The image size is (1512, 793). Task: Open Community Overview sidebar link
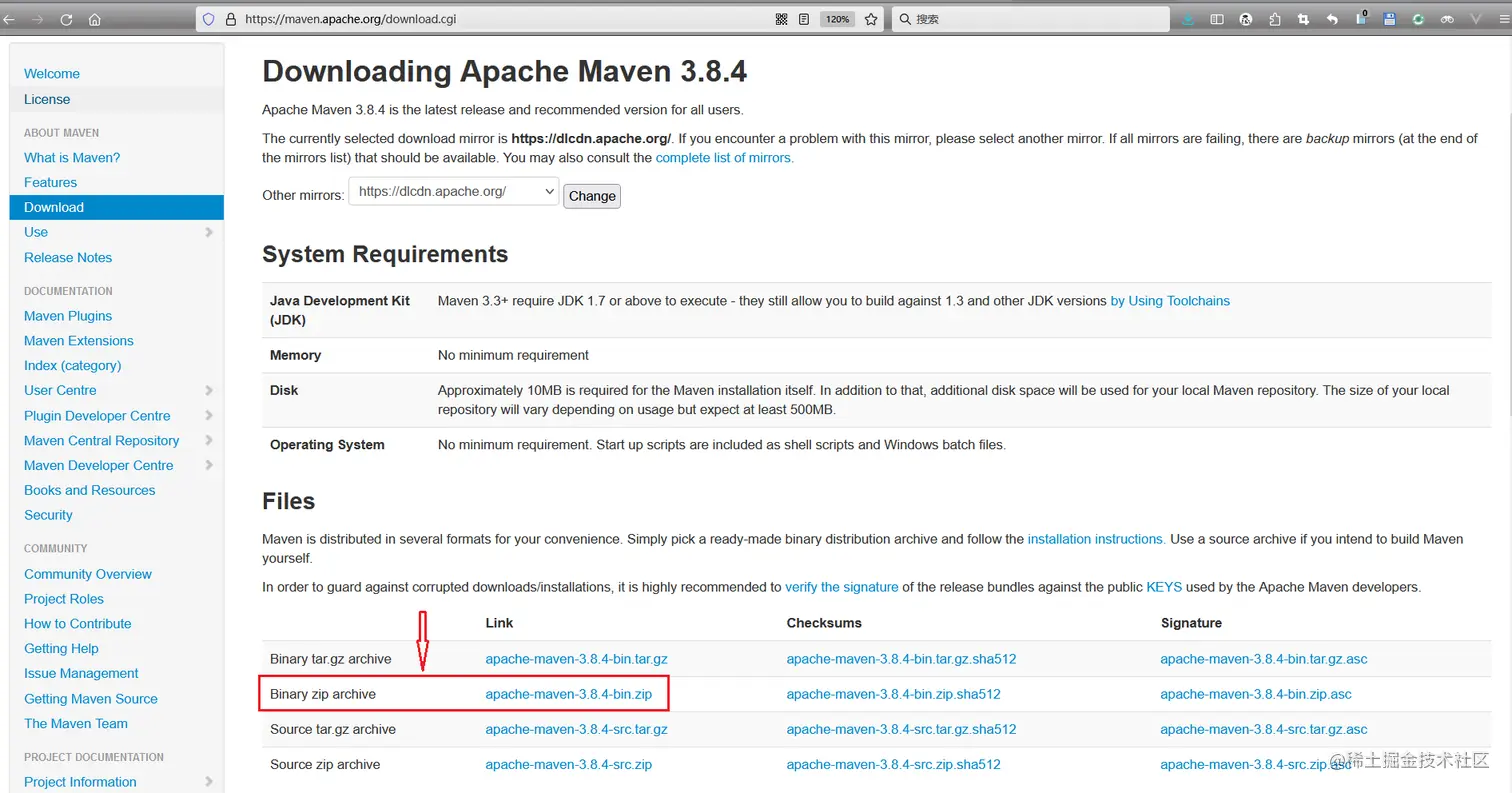tap(88, 574)
